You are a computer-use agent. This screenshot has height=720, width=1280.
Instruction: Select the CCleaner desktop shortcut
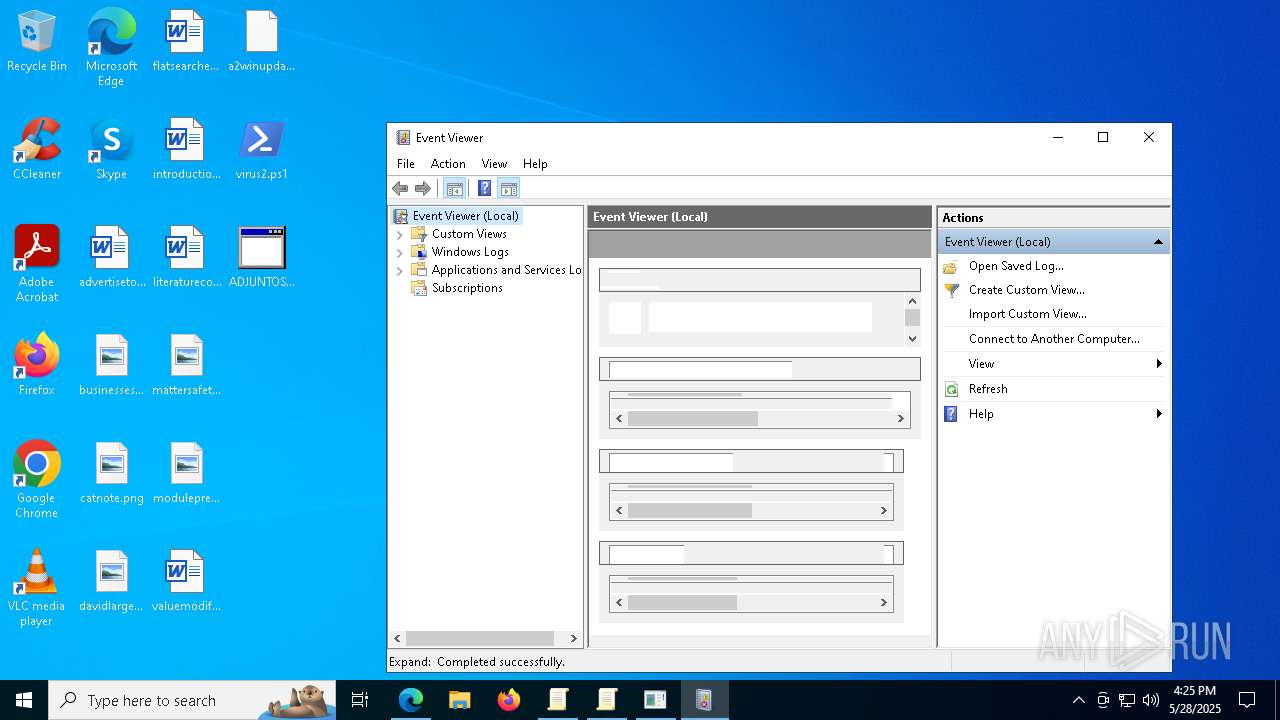point(37,149)
